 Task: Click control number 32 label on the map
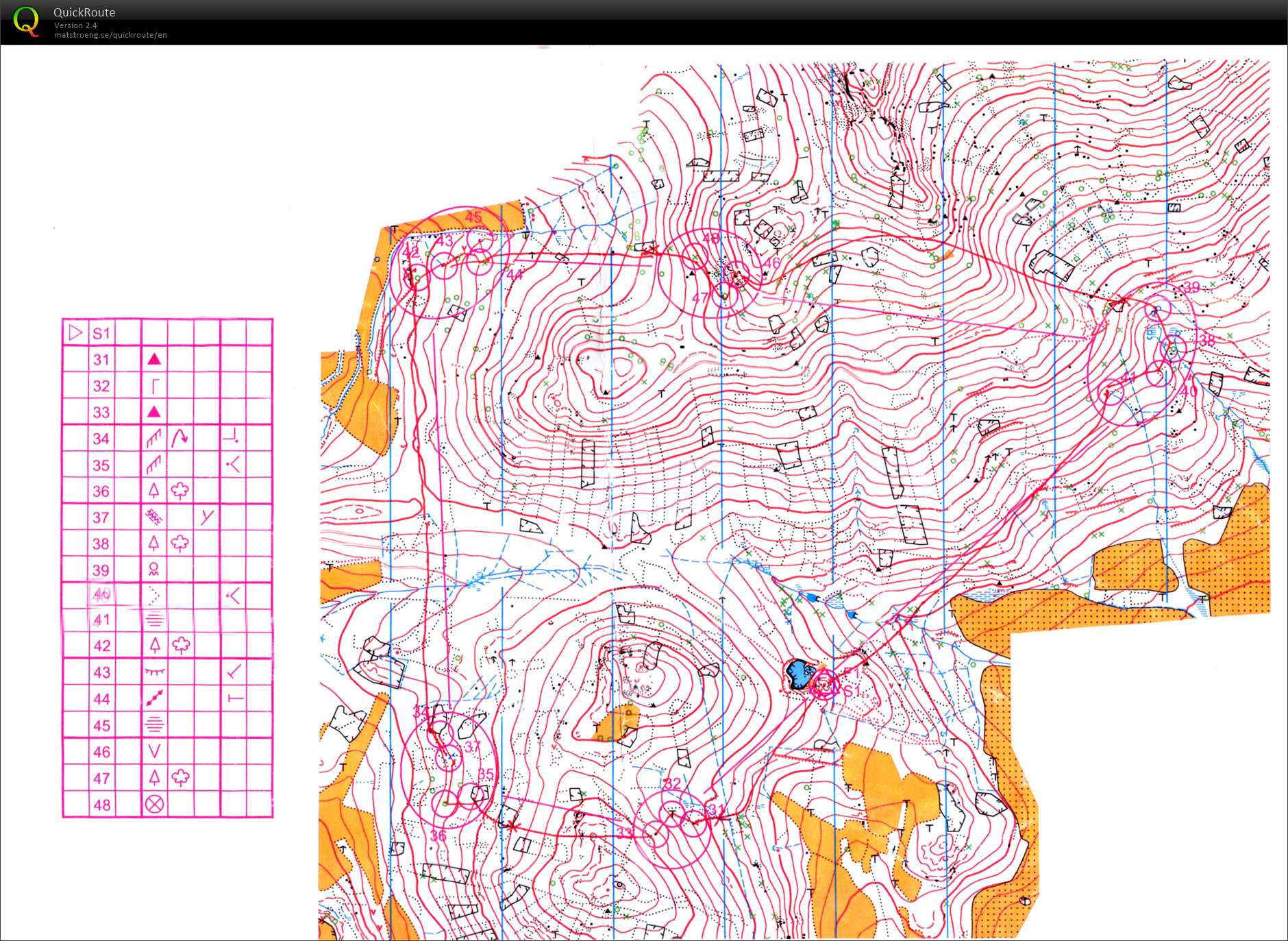coord(672,783)
